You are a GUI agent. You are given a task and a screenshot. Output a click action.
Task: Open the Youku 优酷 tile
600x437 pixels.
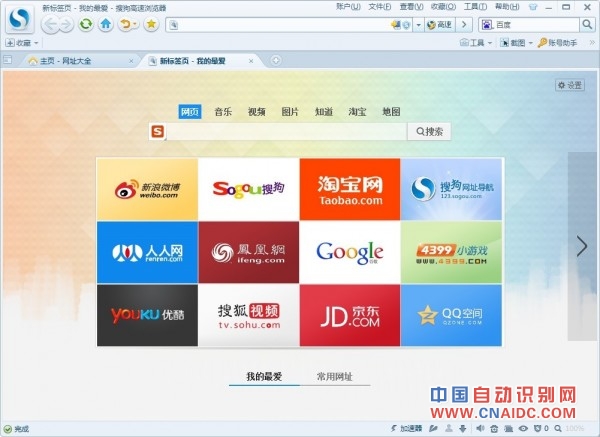click(x=147, y=315)
